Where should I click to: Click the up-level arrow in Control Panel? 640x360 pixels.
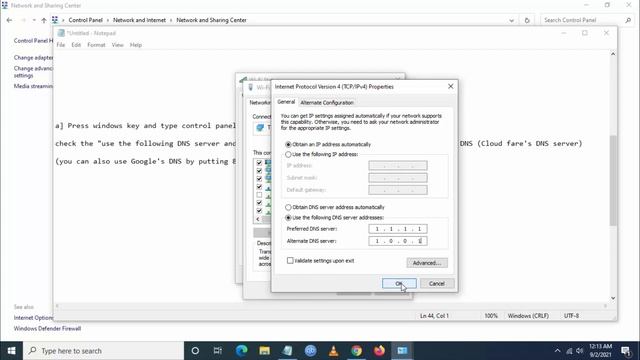(x=44, y=20)
